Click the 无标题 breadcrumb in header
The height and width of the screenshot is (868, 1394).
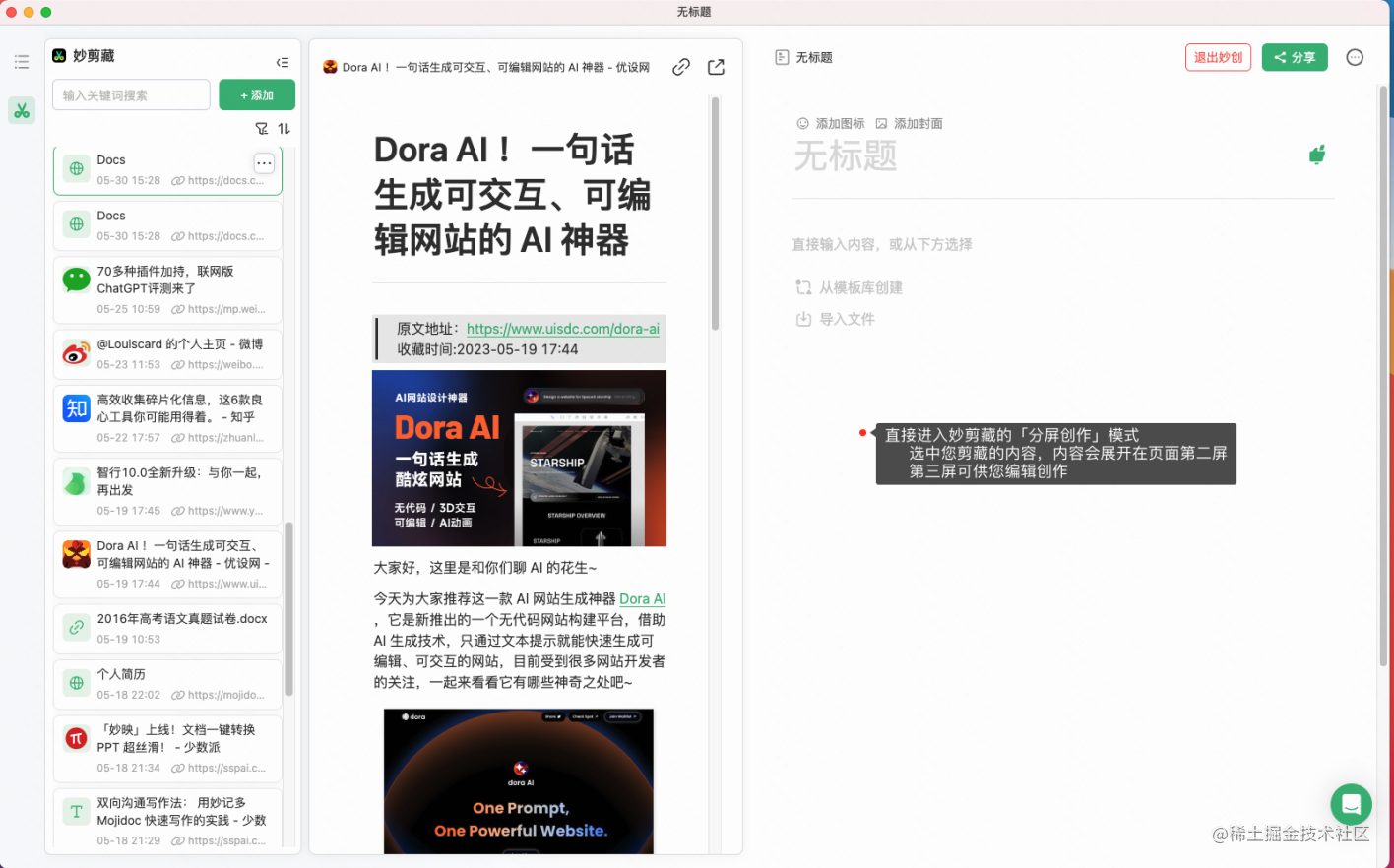(814, 57)
